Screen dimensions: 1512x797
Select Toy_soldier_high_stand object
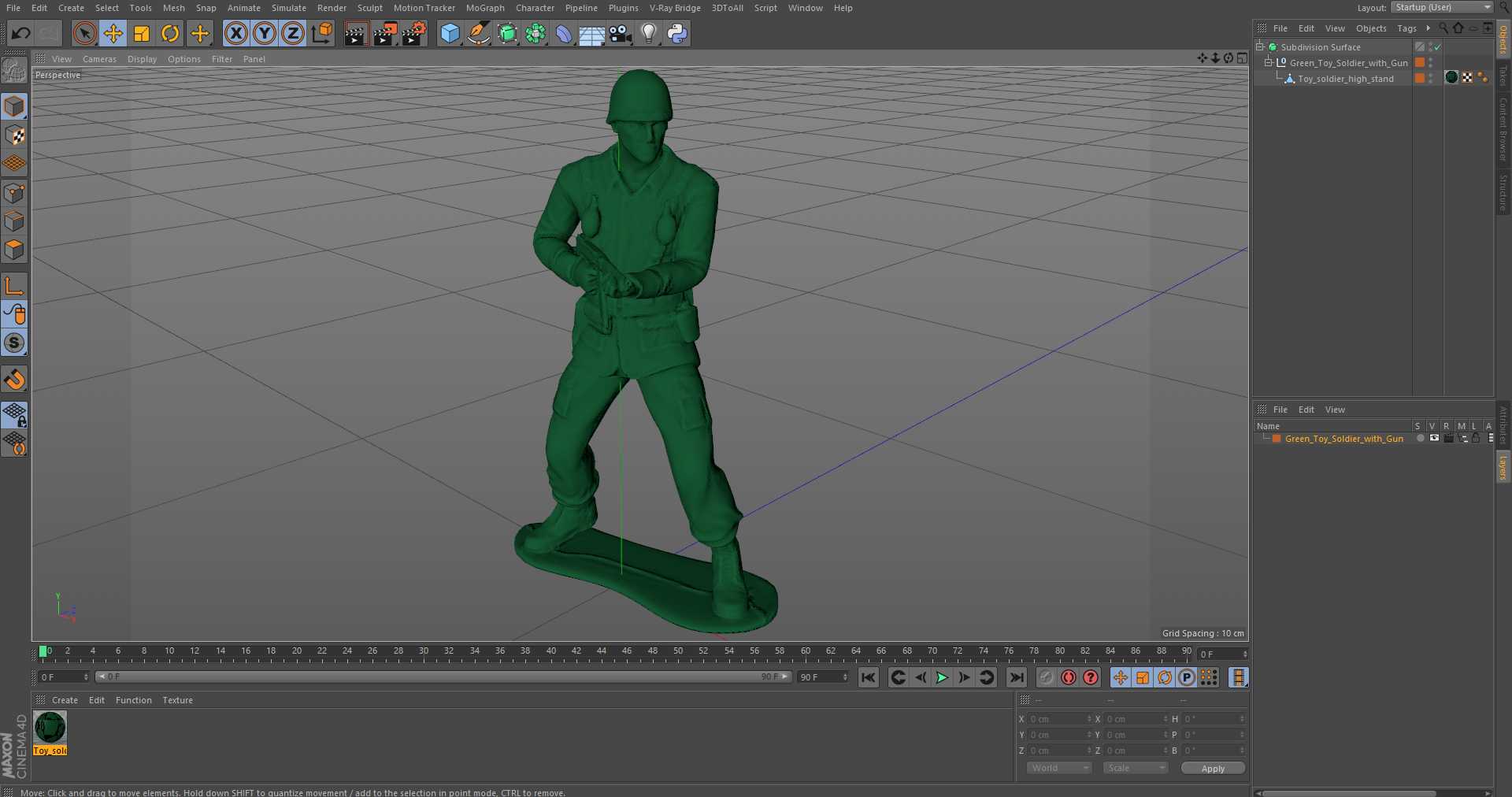[1345, 79]
